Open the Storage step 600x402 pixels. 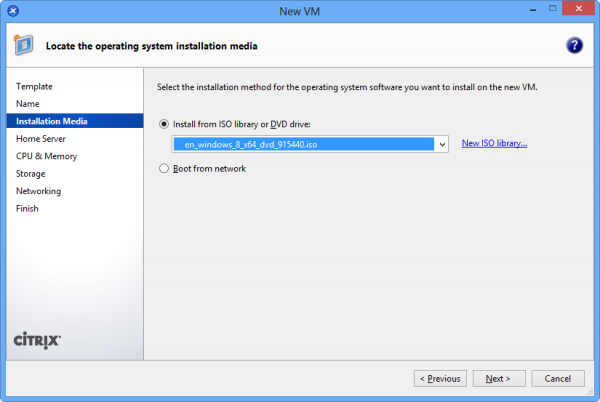click(31, 174)
